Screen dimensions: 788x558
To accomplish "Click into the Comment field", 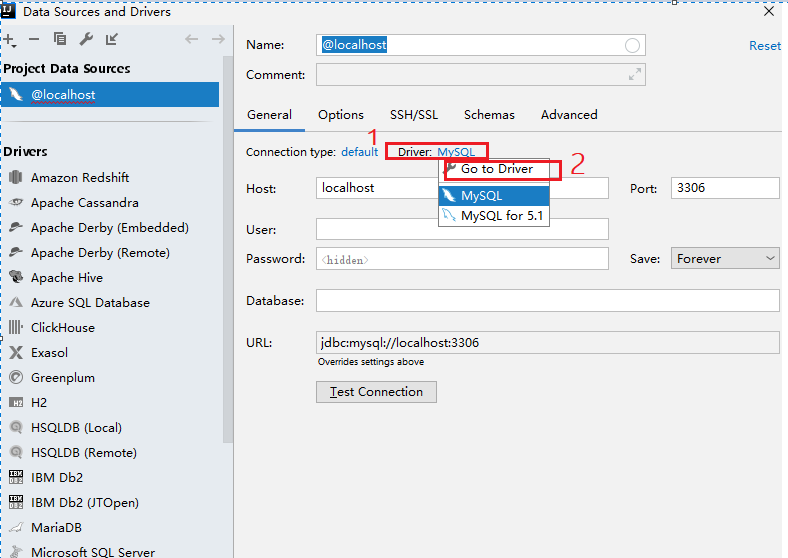I will coord(480,74).
